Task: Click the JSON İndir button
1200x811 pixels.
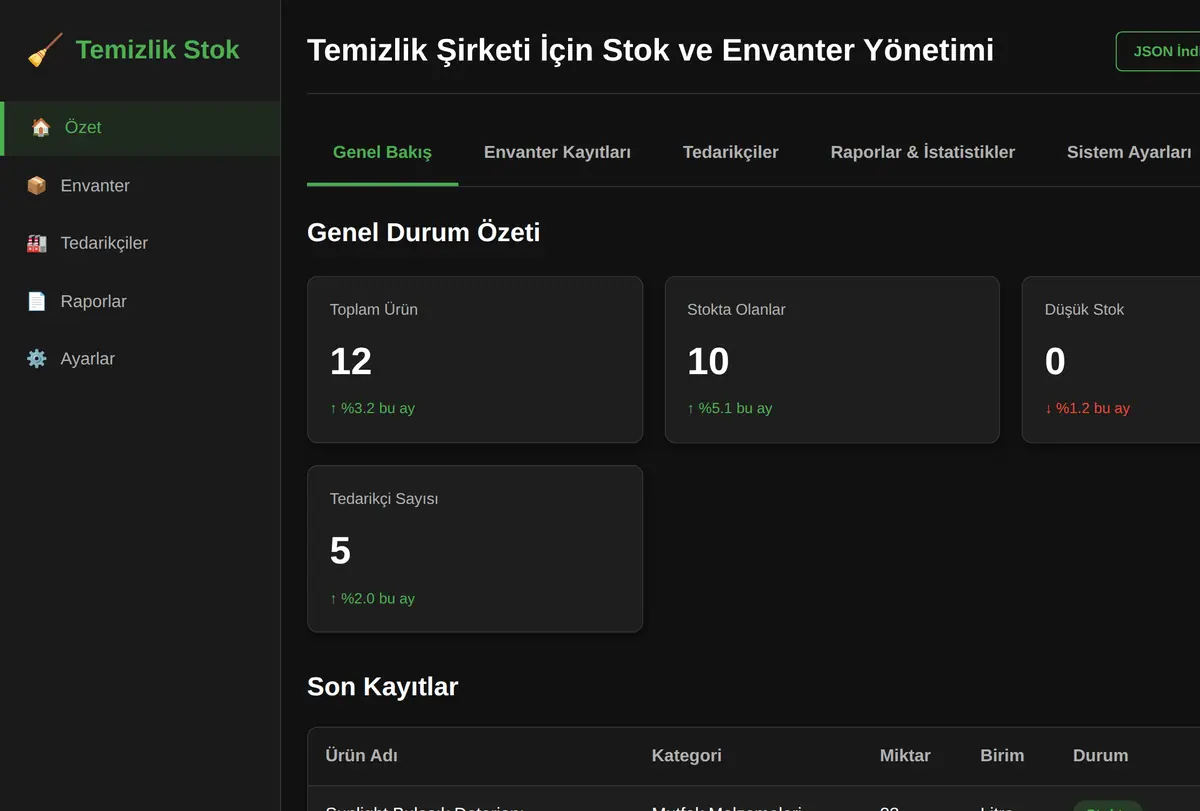Action: (1158, 51)
